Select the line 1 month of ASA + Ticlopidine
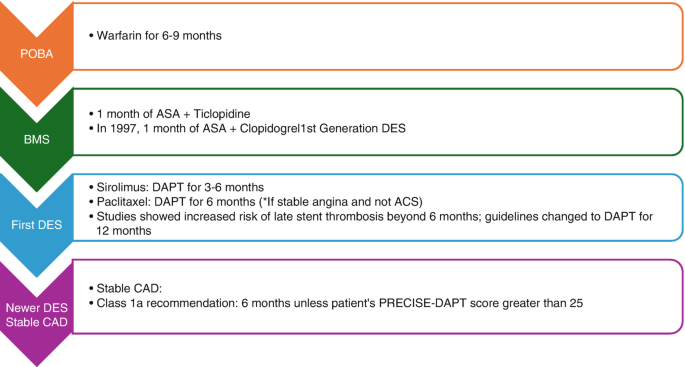685x367 pixels. 173,114
